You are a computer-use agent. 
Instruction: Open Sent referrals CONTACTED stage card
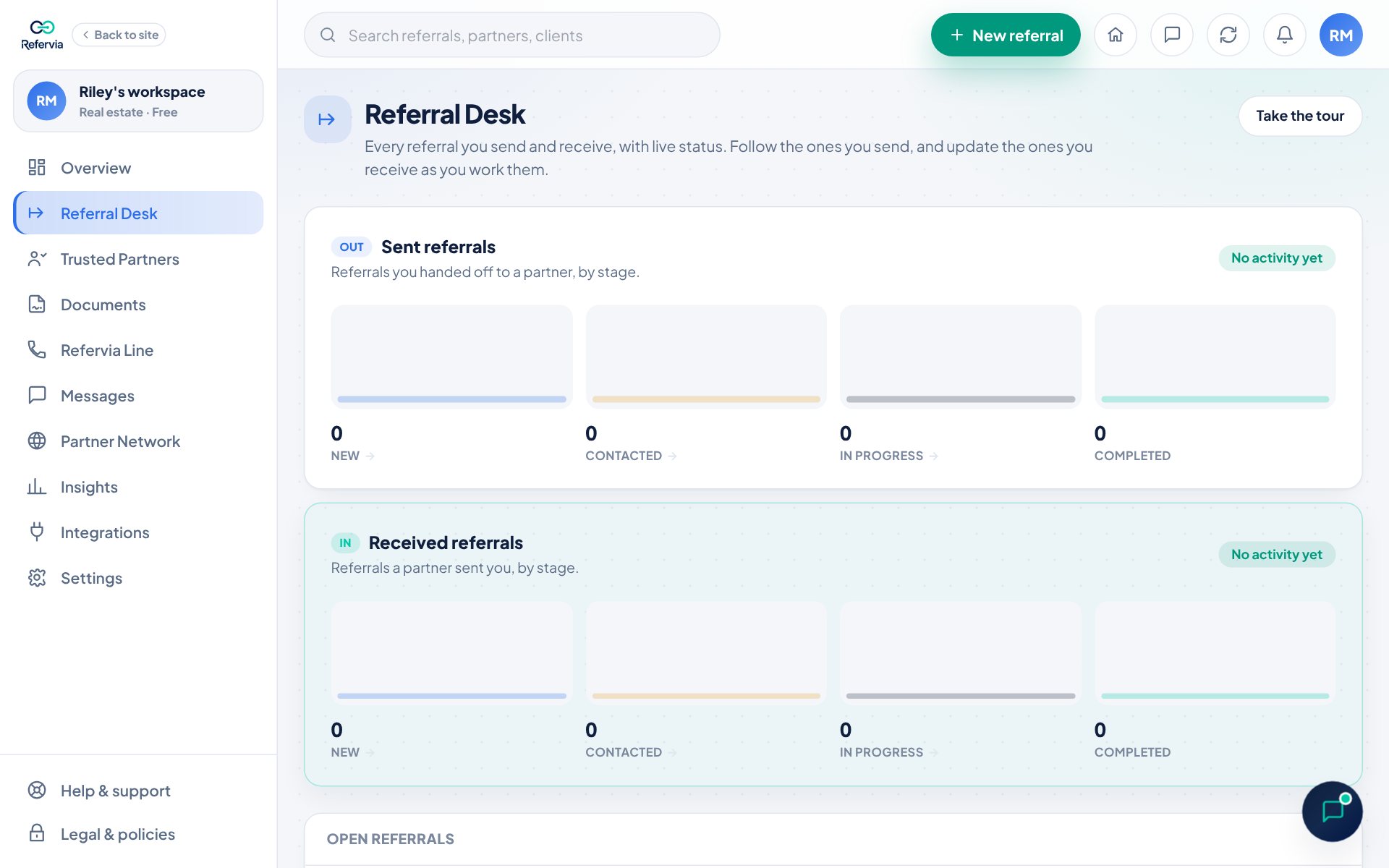click(x=706, y=357)
